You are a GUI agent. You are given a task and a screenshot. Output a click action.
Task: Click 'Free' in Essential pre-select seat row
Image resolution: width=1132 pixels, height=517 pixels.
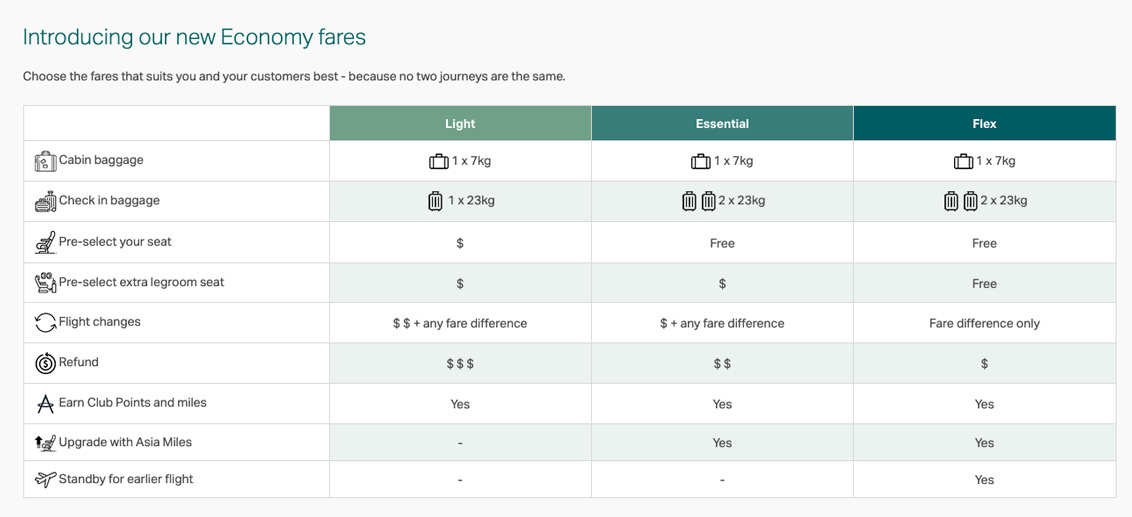(x=722, y=243)
